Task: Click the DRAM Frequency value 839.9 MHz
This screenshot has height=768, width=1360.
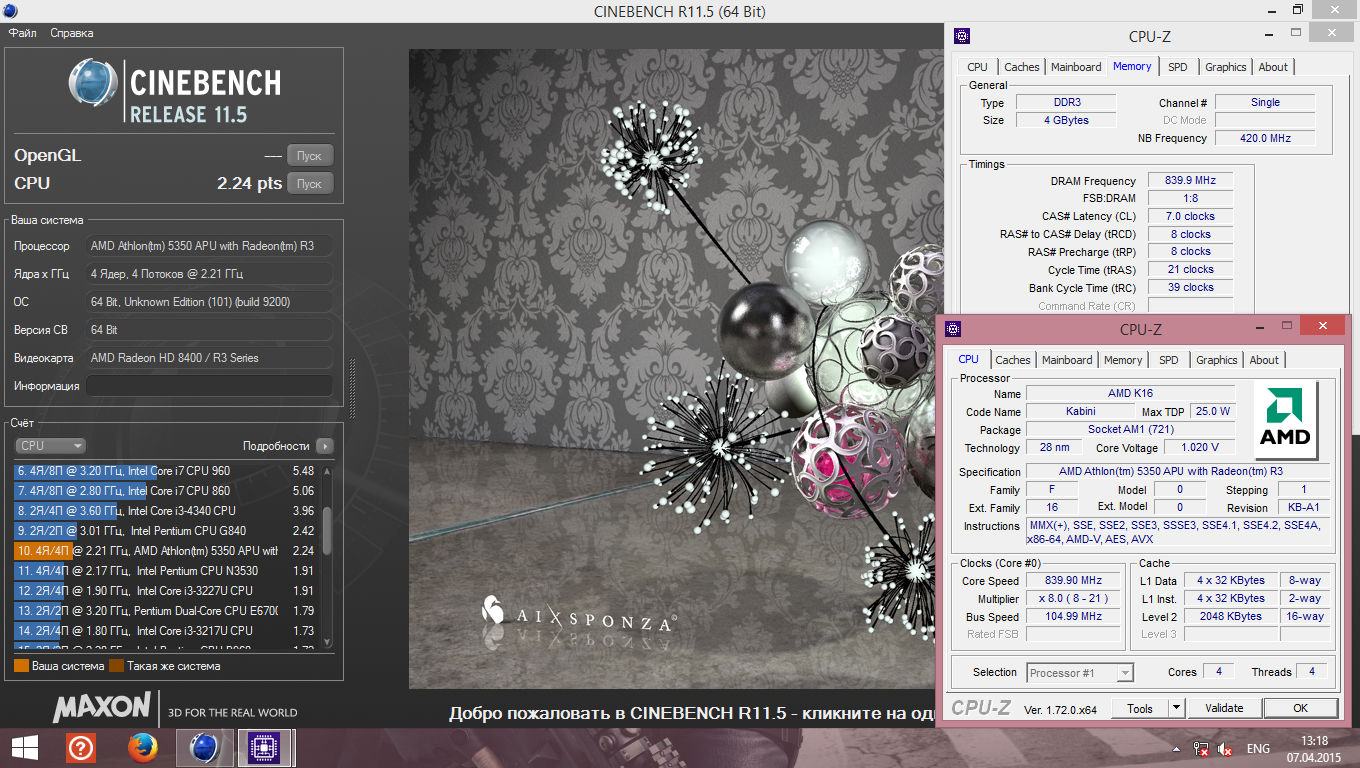Action: [x=1190, y=181]
